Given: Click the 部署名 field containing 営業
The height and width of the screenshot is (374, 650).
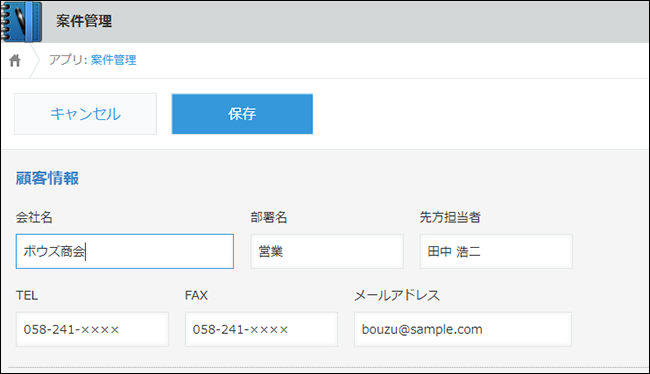Looking at the screenshot, I should click(x=327, y=251).
